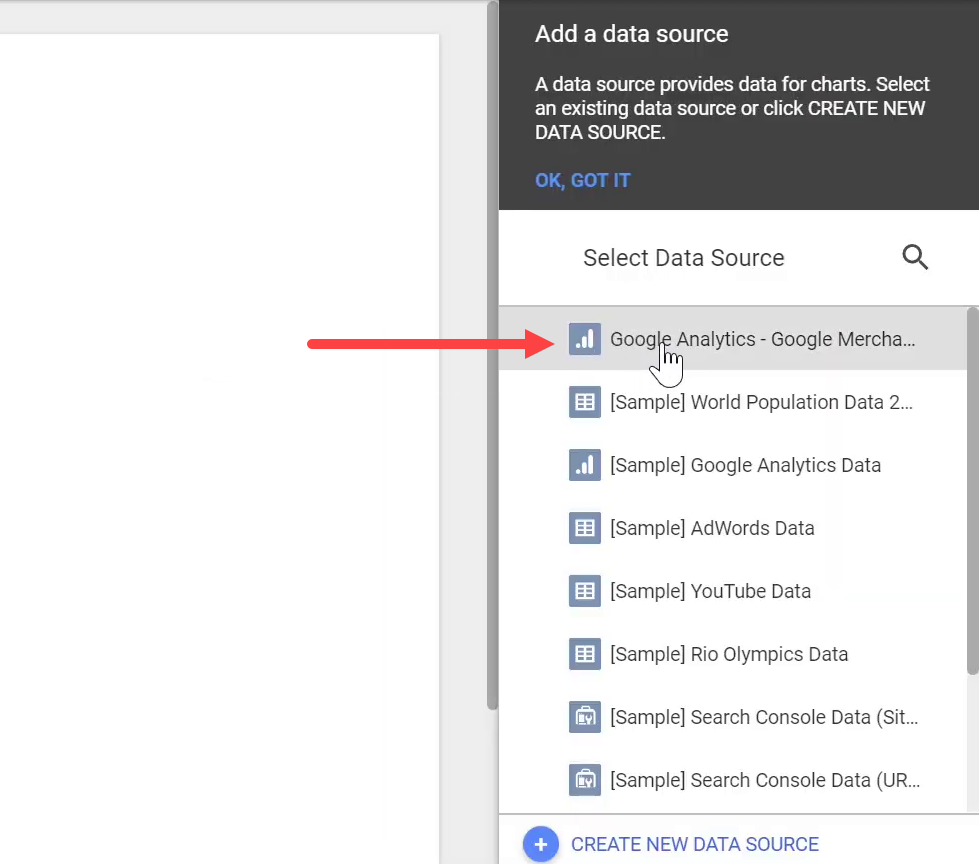This screenshot has height=864, width=979.
Task: Choose [Sample] Google Analytics Data
Action: (x=745, y=466)
